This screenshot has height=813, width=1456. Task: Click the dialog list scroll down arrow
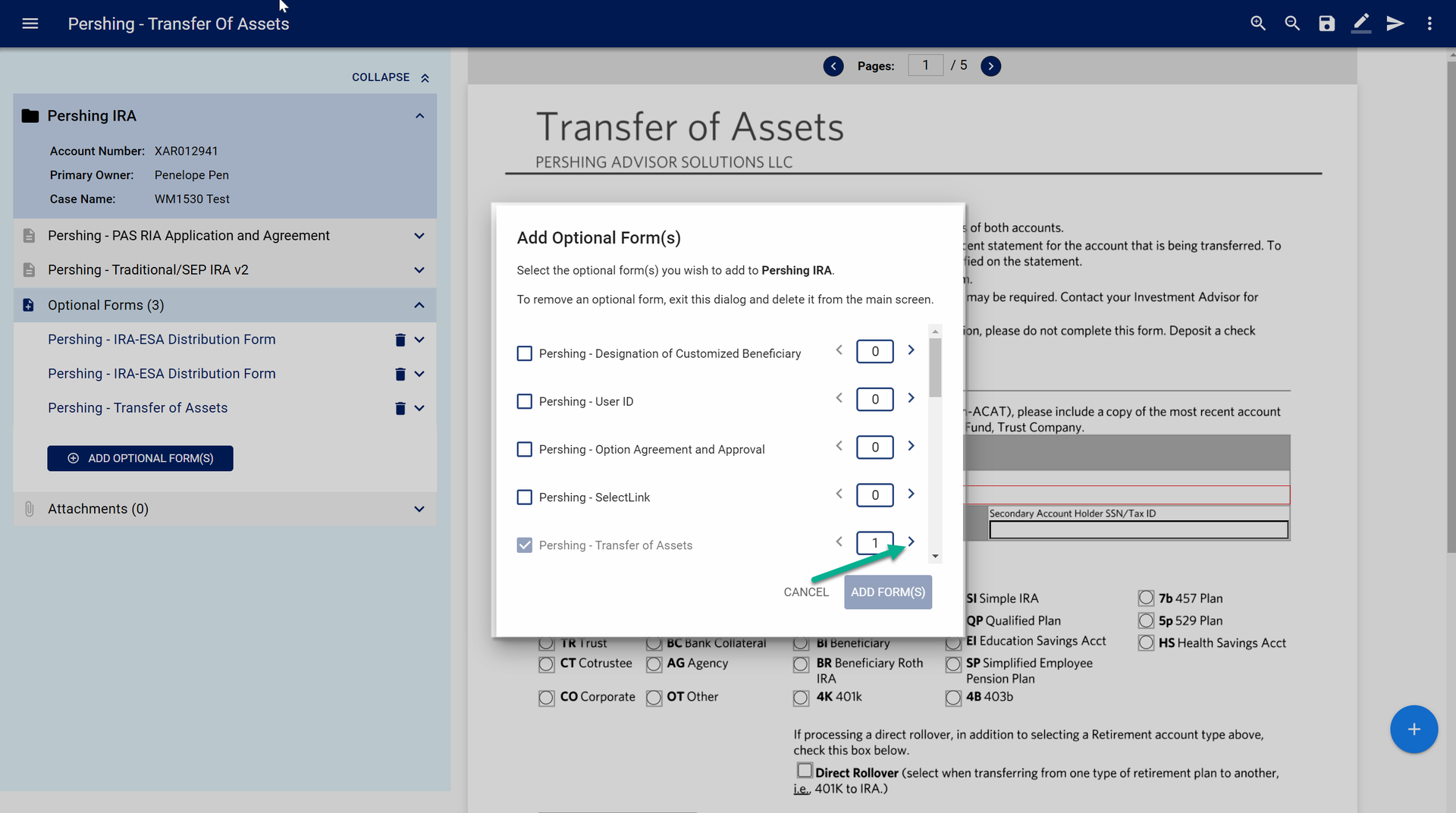point(936,556)
